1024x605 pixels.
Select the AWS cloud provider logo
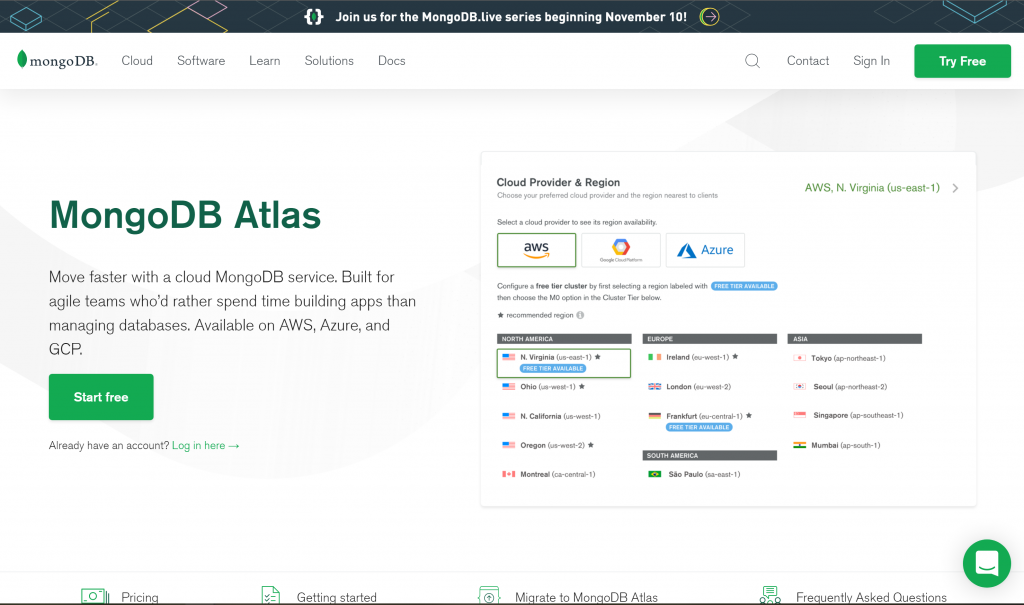click(x=536, y=250)
